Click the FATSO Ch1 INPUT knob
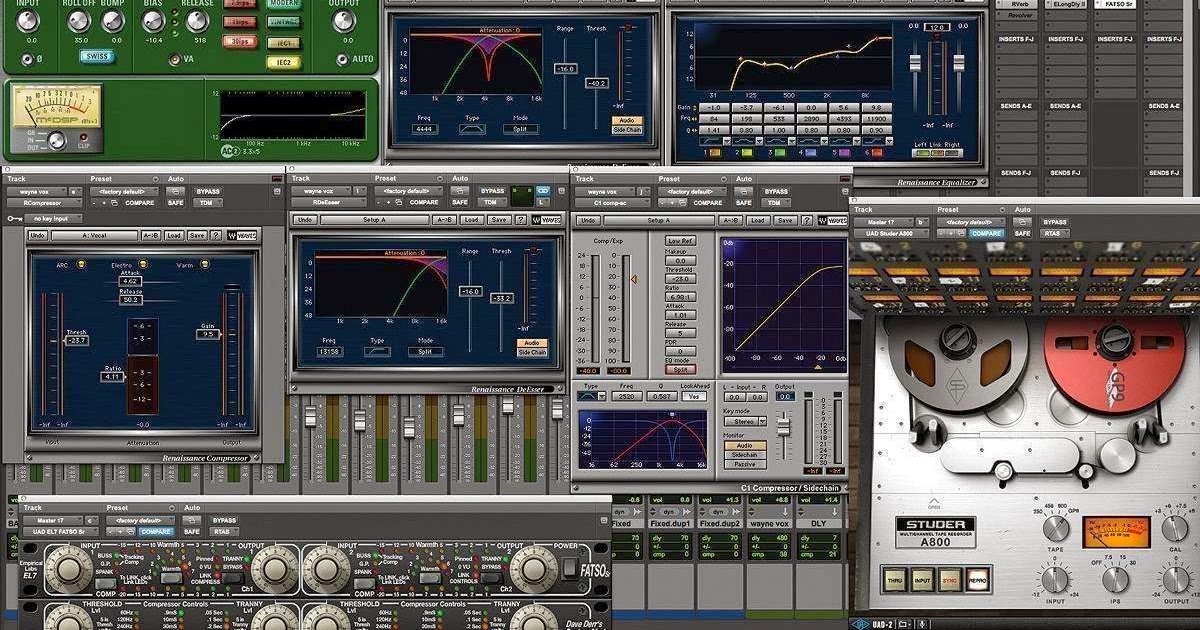This screenshot has width=1200, height=630. [68, 569]
